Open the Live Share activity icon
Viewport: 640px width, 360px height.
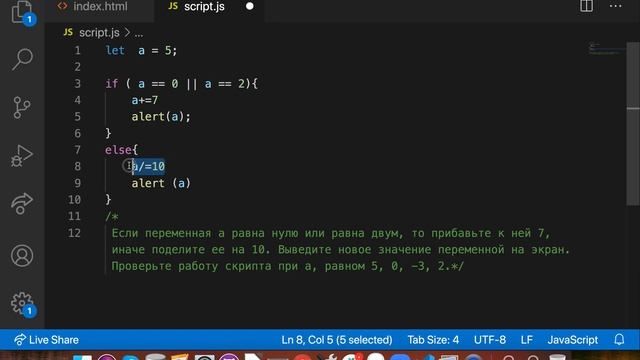click(22, 204)
